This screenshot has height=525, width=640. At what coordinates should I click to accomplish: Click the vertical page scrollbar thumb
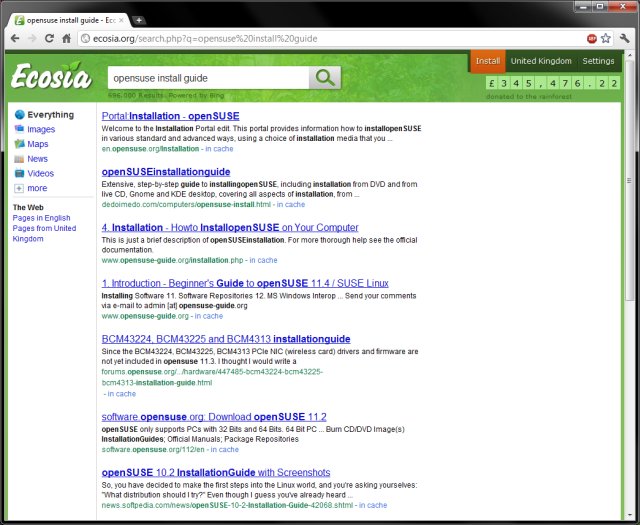629,180
